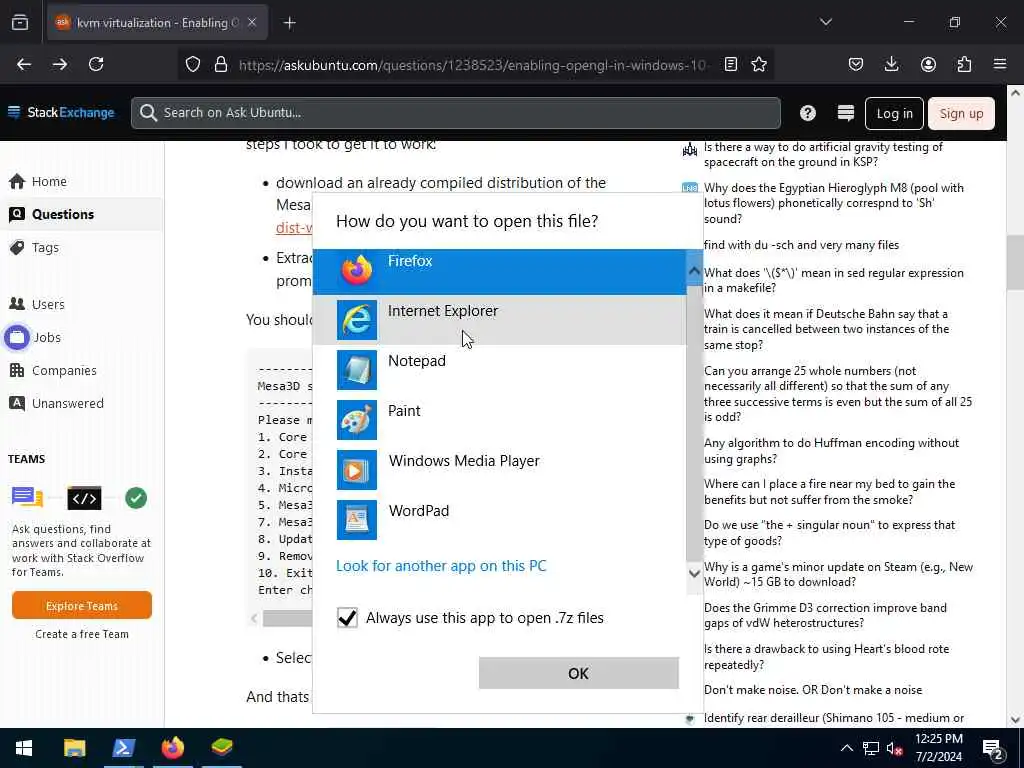Open a new browser tab

(289, 23)
